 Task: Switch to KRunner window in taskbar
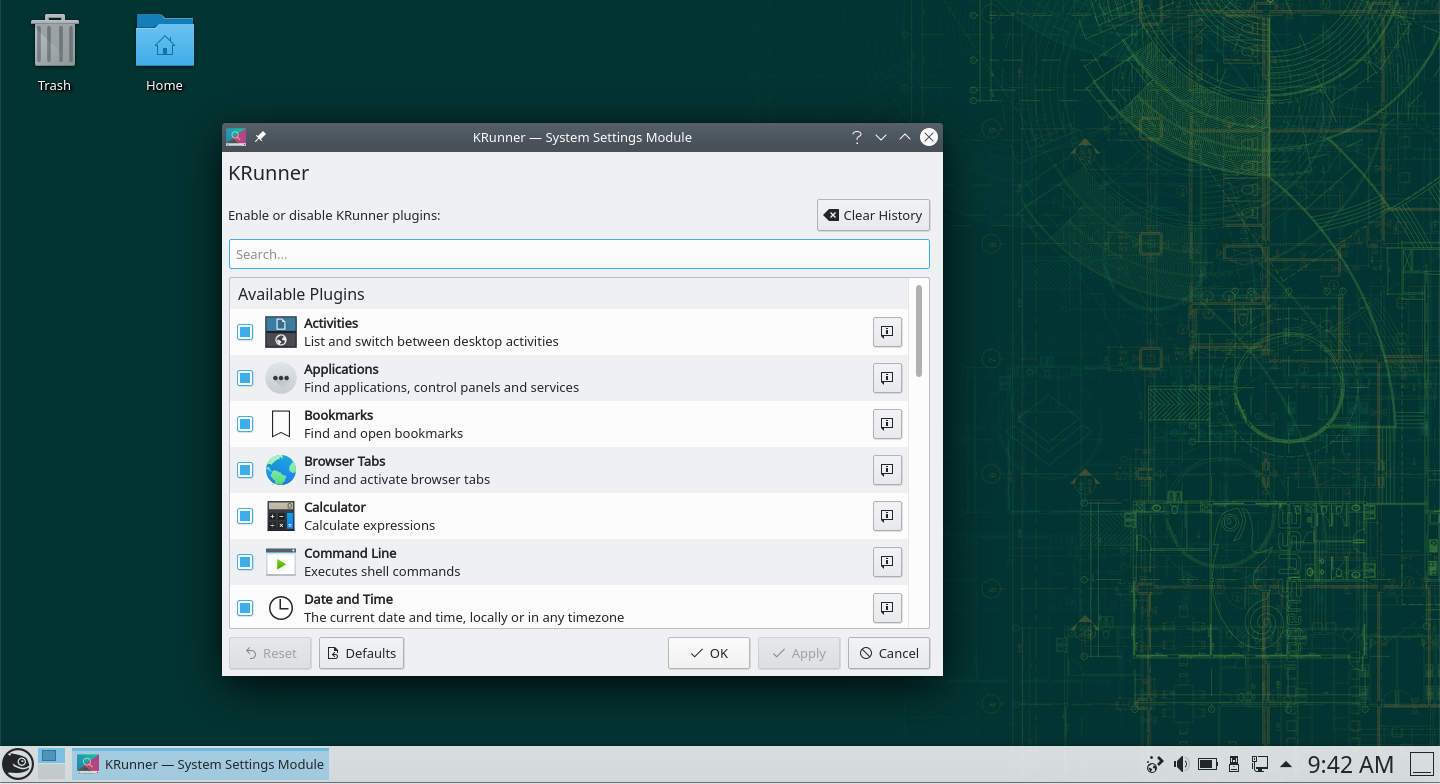click(x=201, y=765)
